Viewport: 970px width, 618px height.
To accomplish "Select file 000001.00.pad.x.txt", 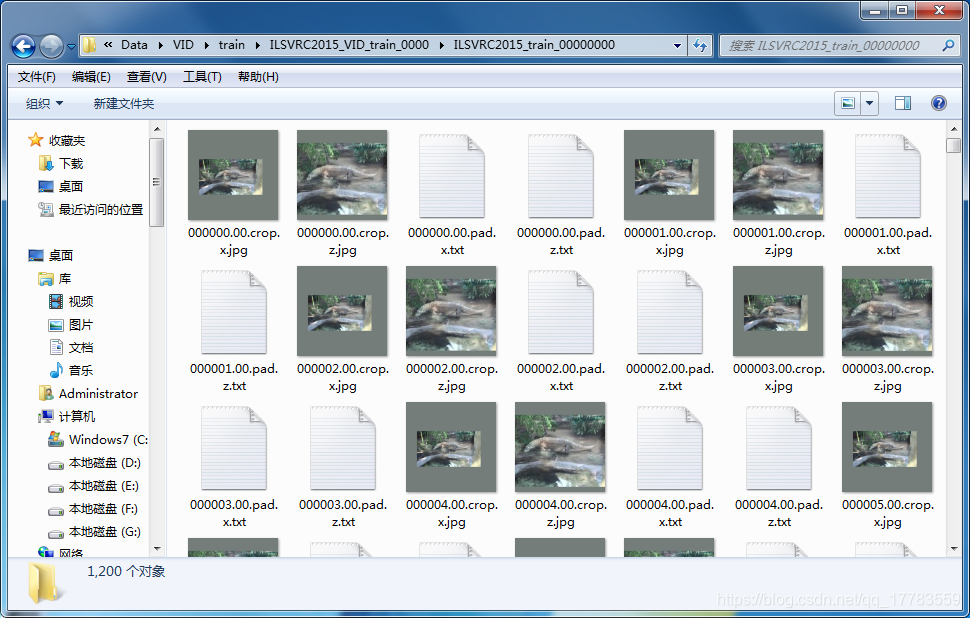I will click(888, 176).
